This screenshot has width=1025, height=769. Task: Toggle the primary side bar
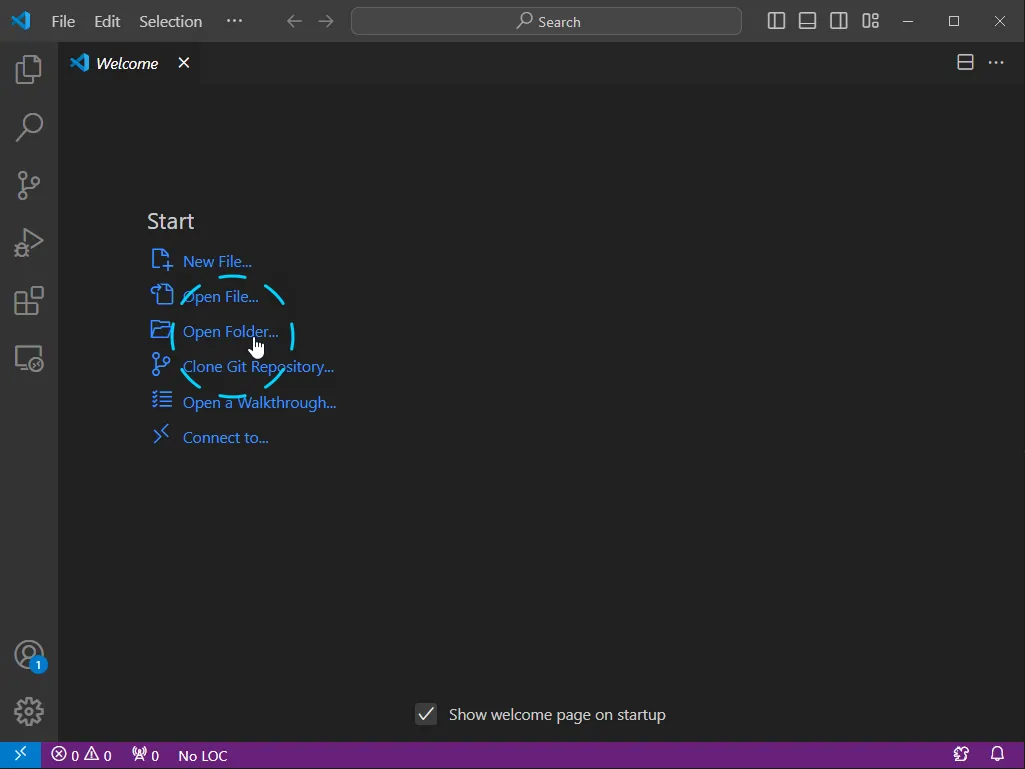coord(776,21)
